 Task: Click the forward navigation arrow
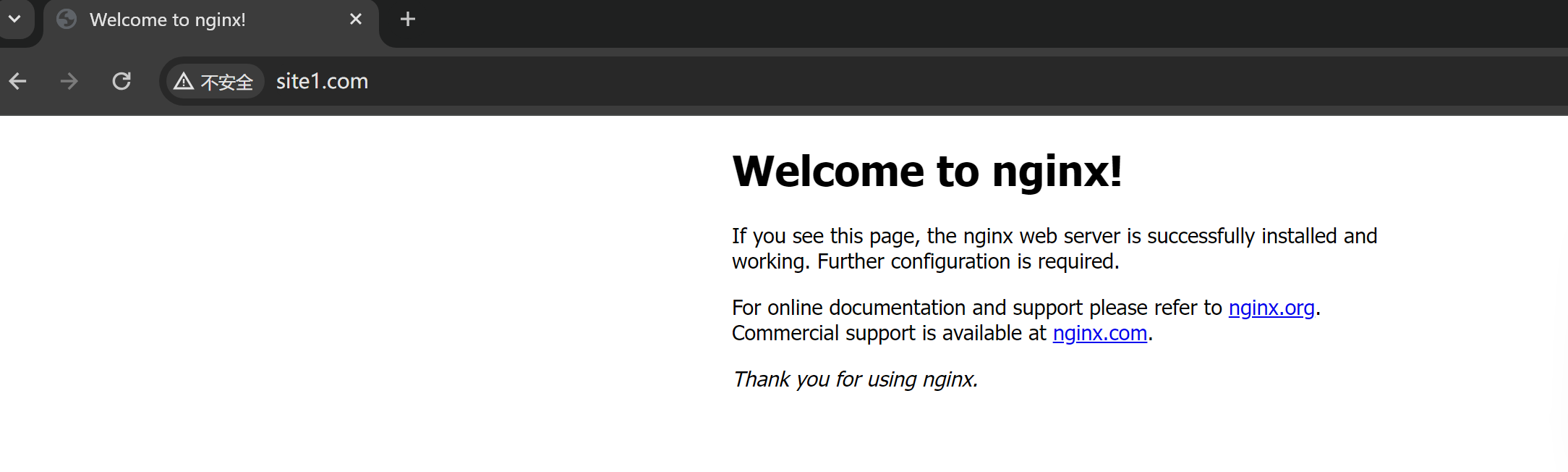[x=69, y=81]
